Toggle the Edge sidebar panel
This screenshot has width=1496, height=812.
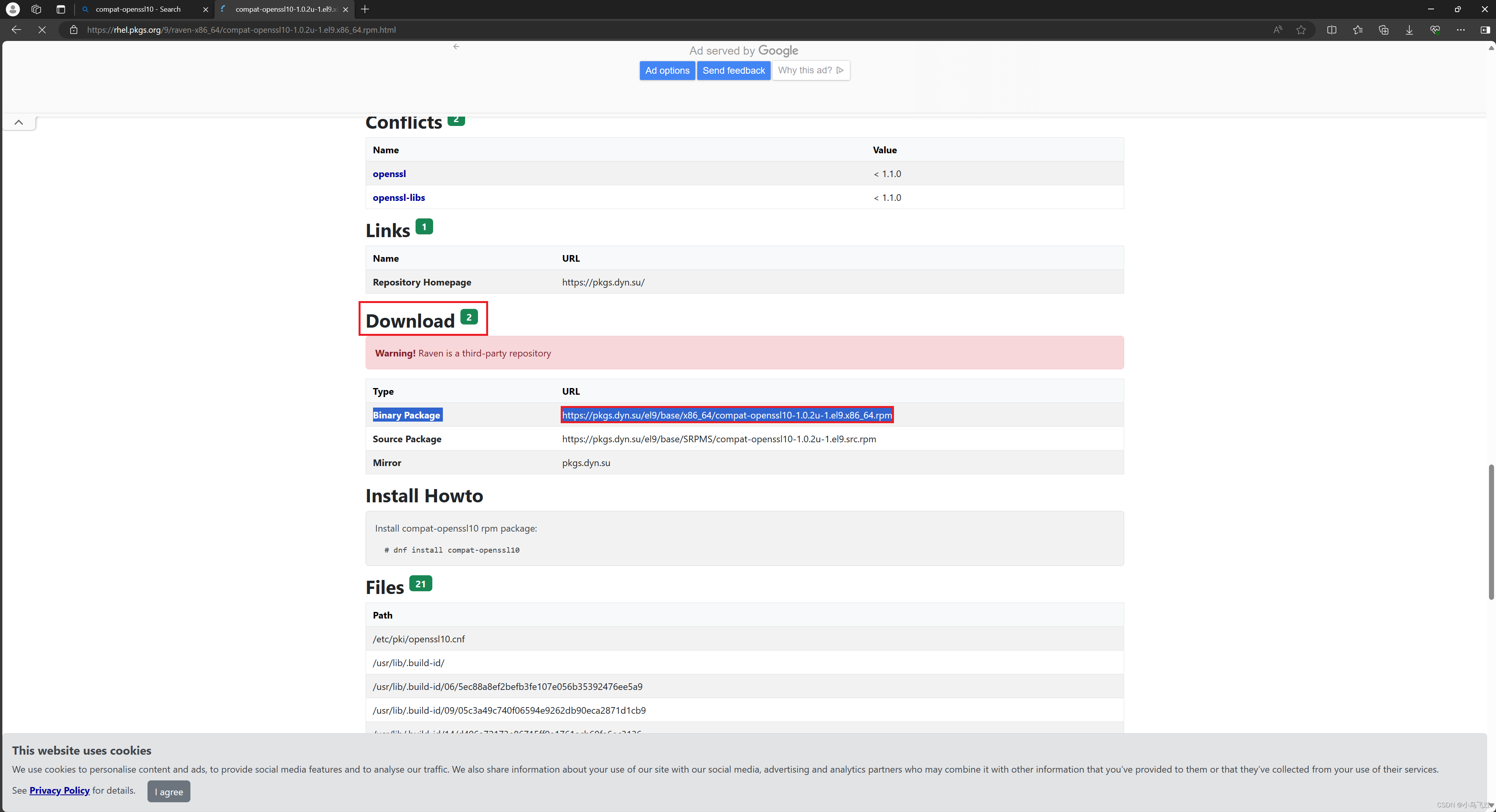[1485, 30]
